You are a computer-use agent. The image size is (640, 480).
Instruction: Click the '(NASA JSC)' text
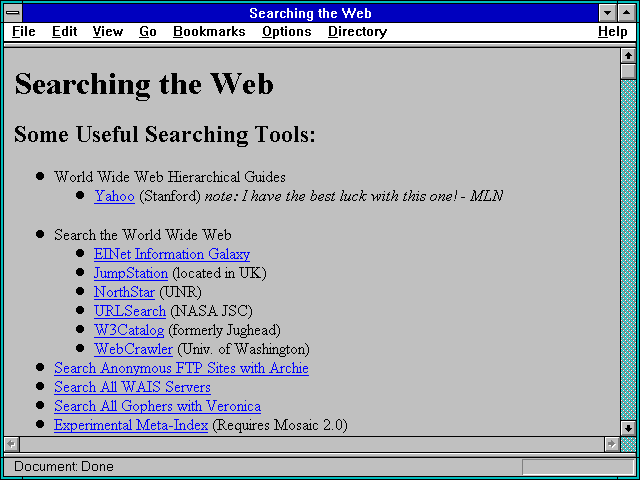coord(211,311)
